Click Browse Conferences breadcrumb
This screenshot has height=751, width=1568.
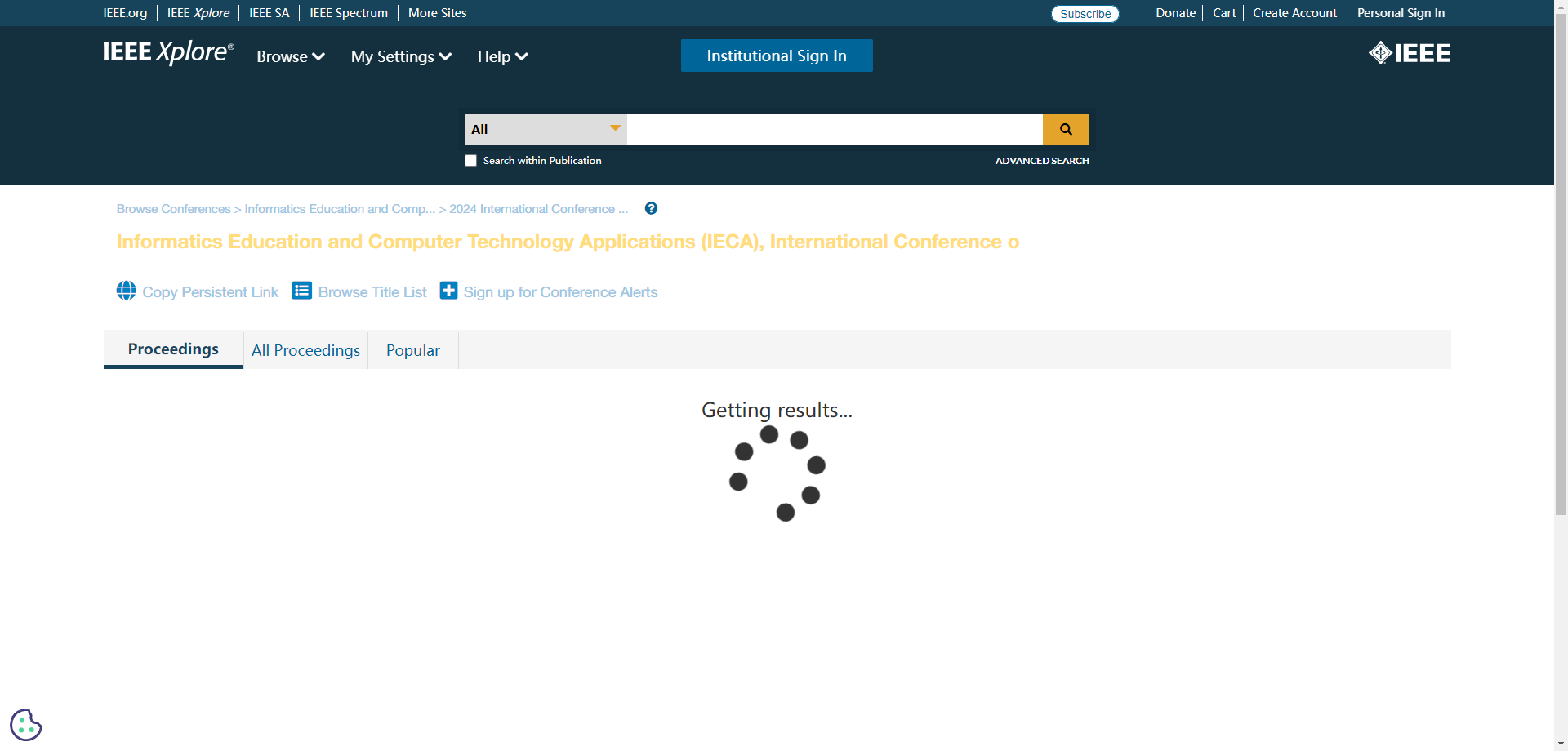click(x=173, y=209)
